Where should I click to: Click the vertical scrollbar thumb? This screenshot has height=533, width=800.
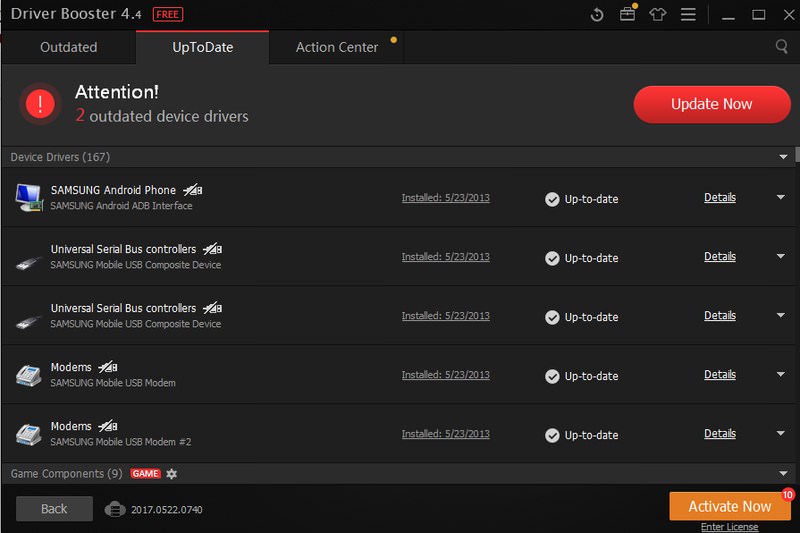pos(797,155)
